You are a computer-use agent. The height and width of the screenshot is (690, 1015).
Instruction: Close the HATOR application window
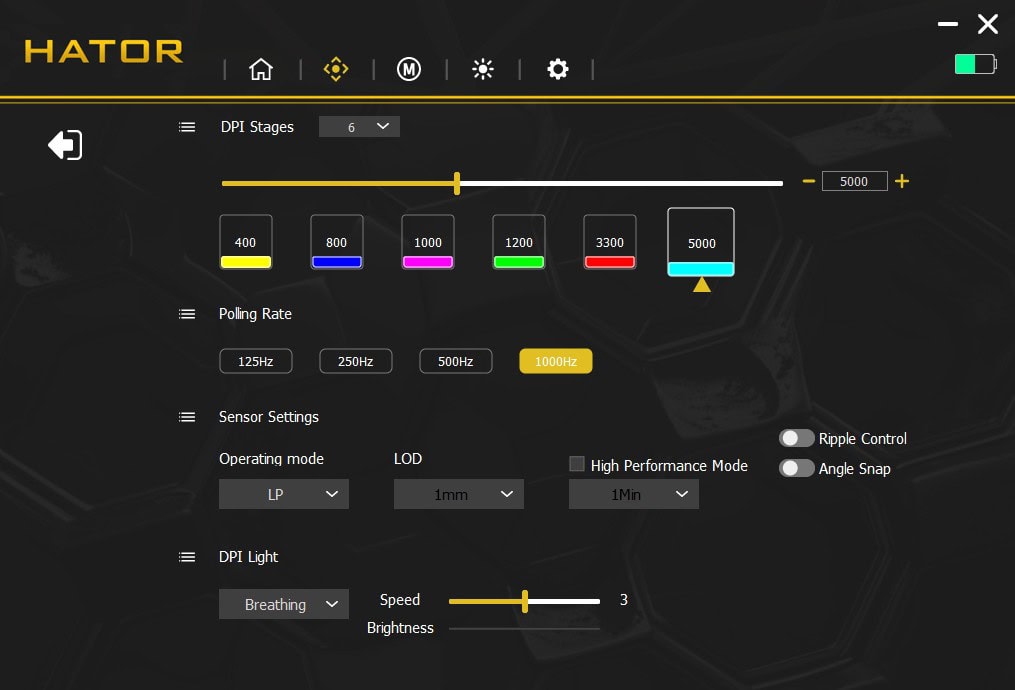[x=988, y=25]
